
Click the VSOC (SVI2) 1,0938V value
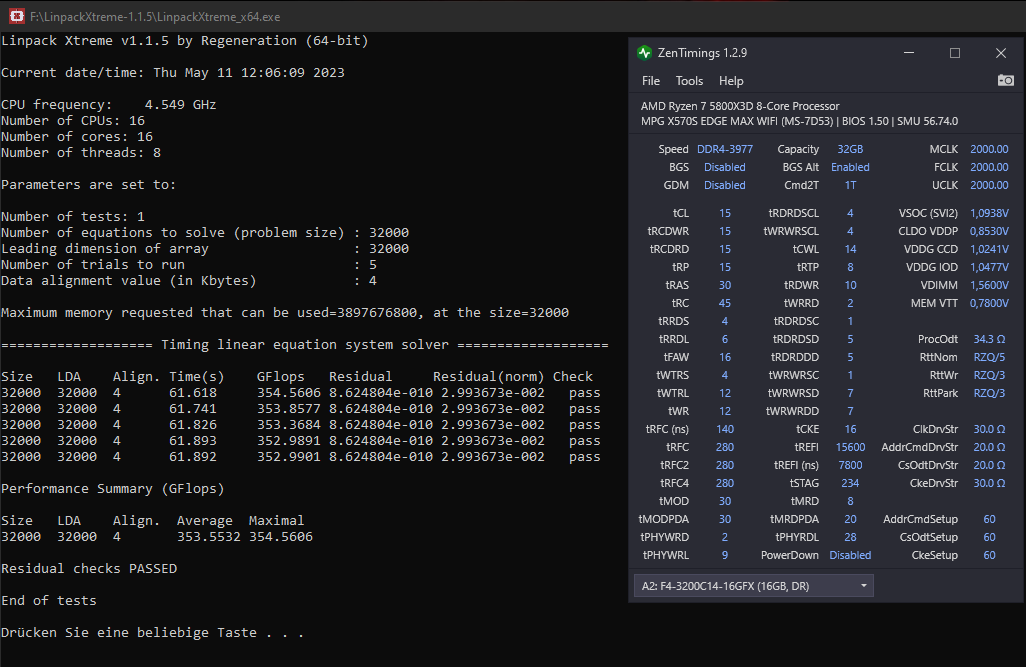pyautogui.click(x=989, y=213)
